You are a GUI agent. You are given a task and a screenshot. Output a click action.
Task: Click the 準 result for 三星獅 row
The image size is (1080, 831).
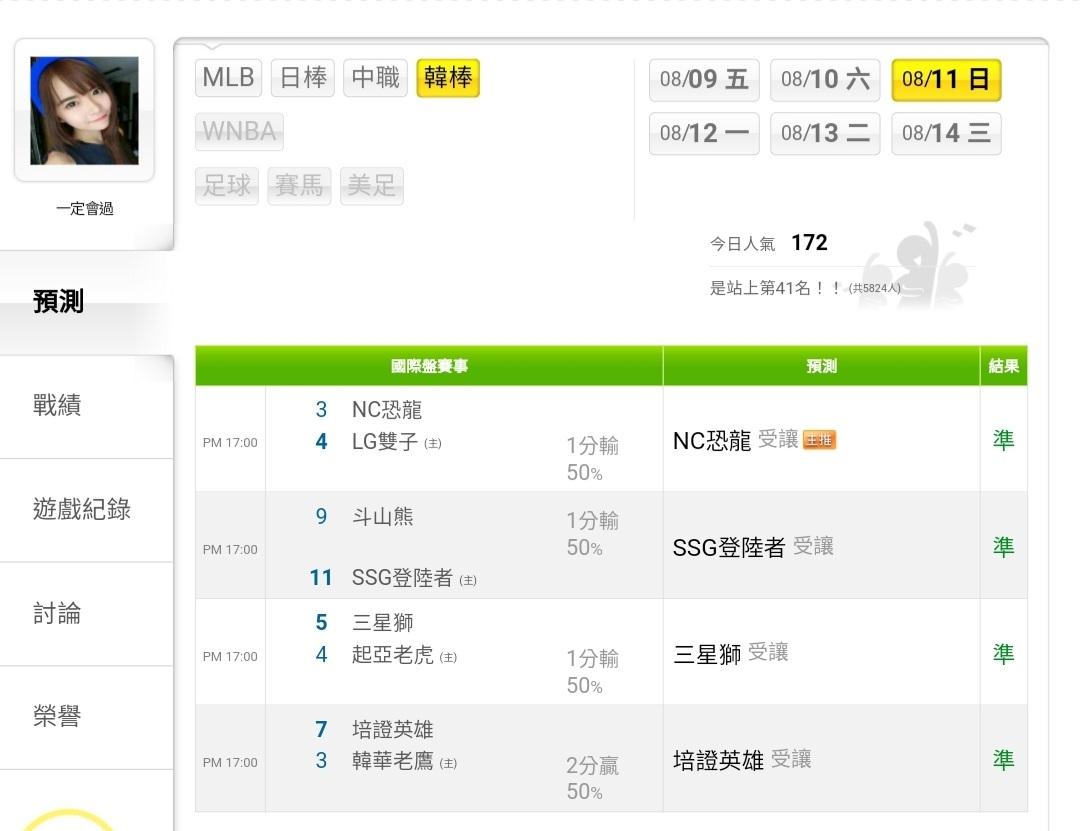1004,653
